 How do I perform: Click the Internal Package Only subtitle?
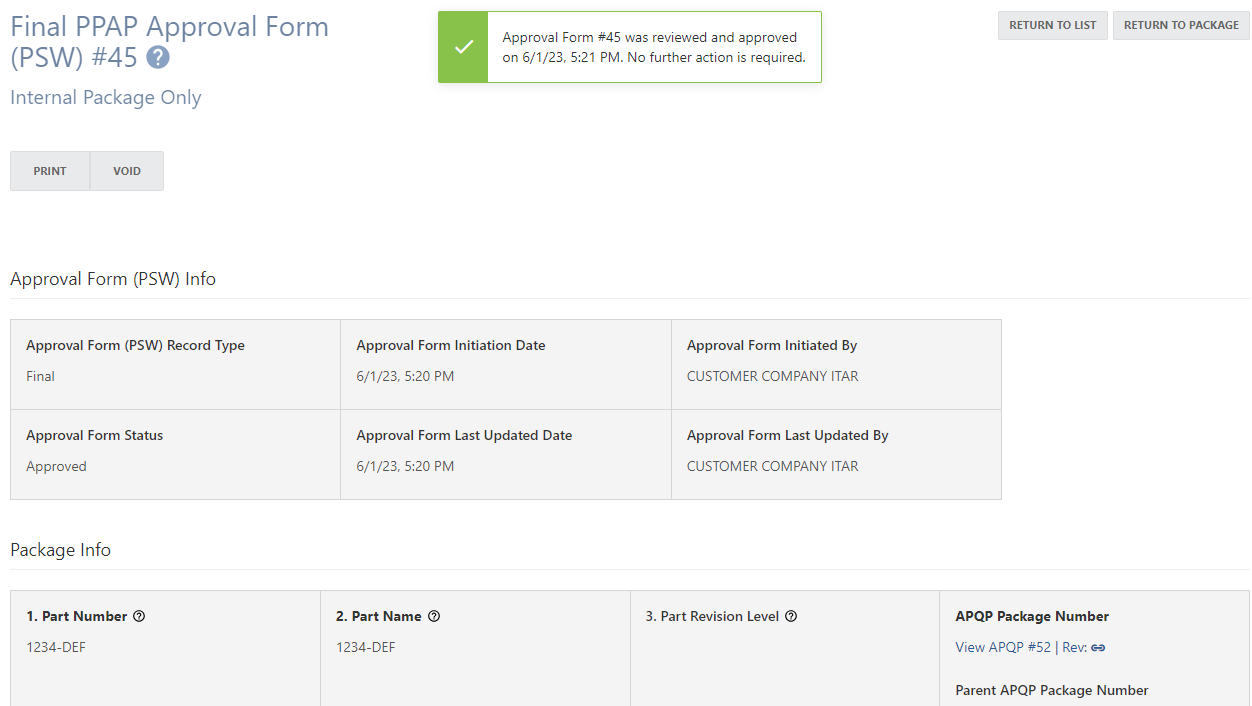click(x=105, y=97)
